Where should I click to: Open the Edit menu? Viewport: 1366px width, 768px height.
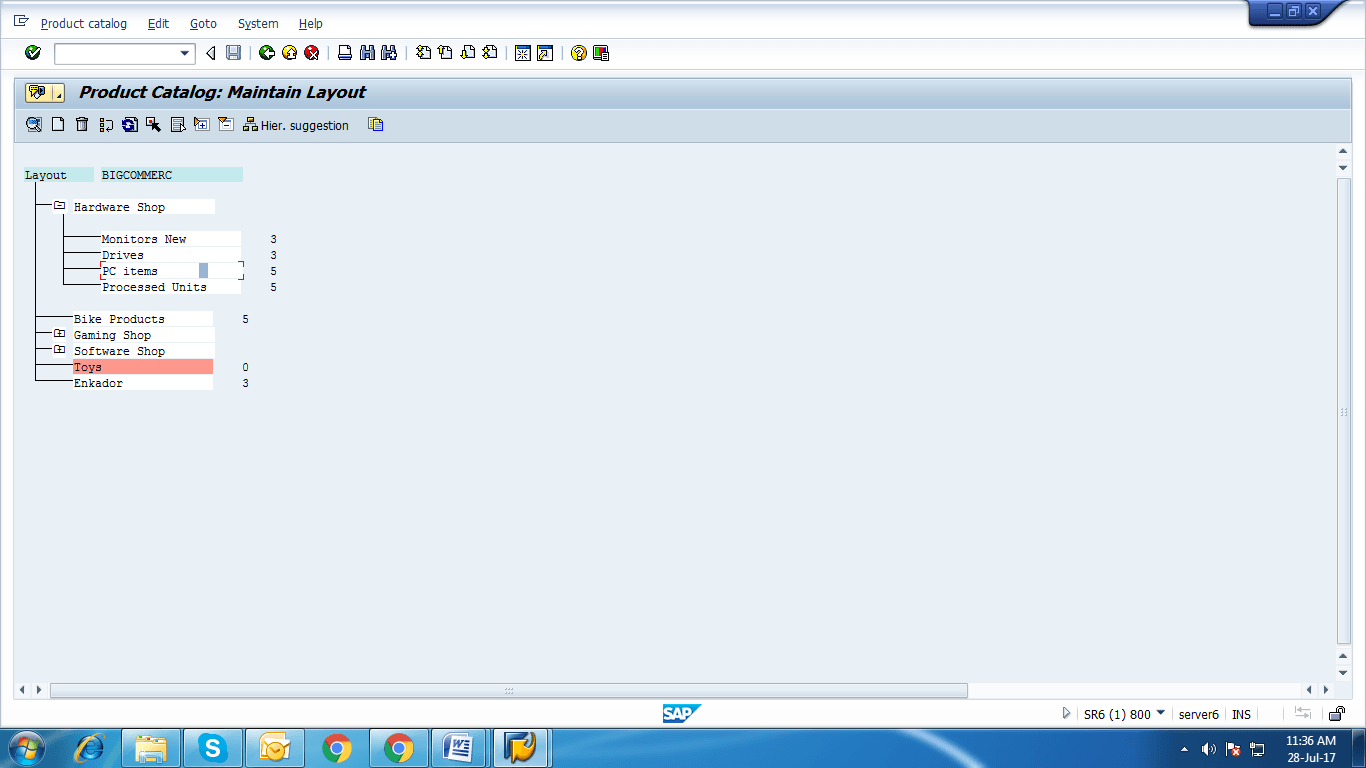click(x=158, y=23)
